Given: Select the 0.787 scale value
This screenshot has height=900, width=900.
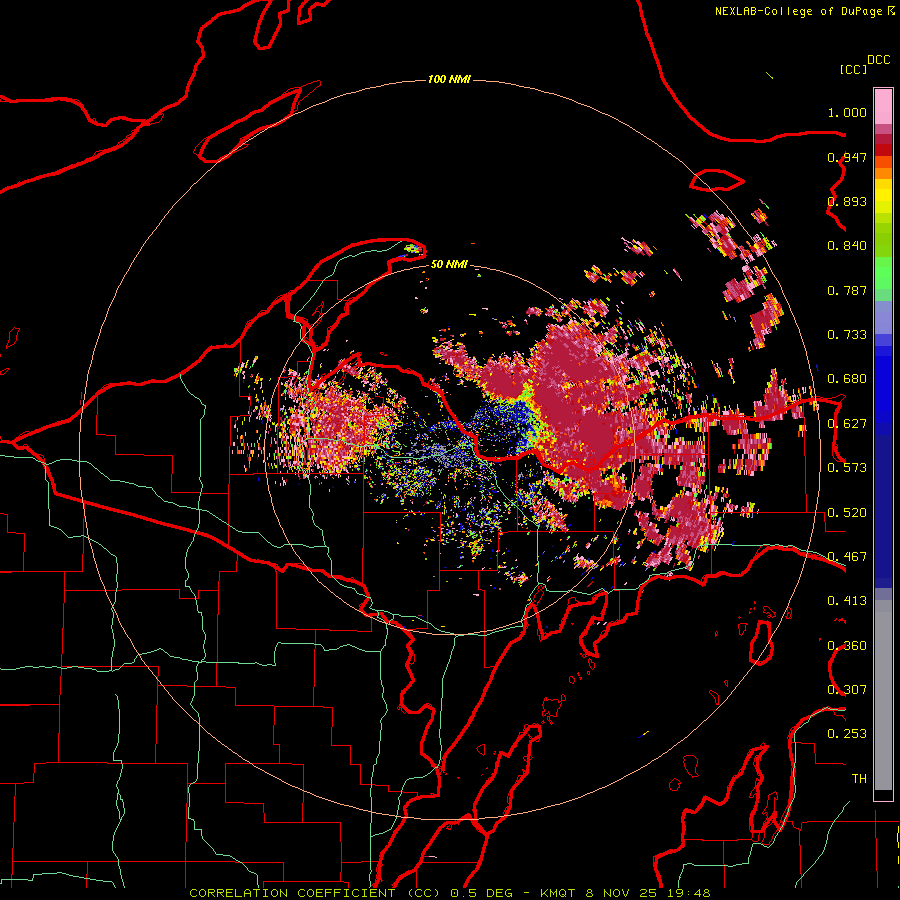Looking at the screenshot, I should (x=847, y=290).
